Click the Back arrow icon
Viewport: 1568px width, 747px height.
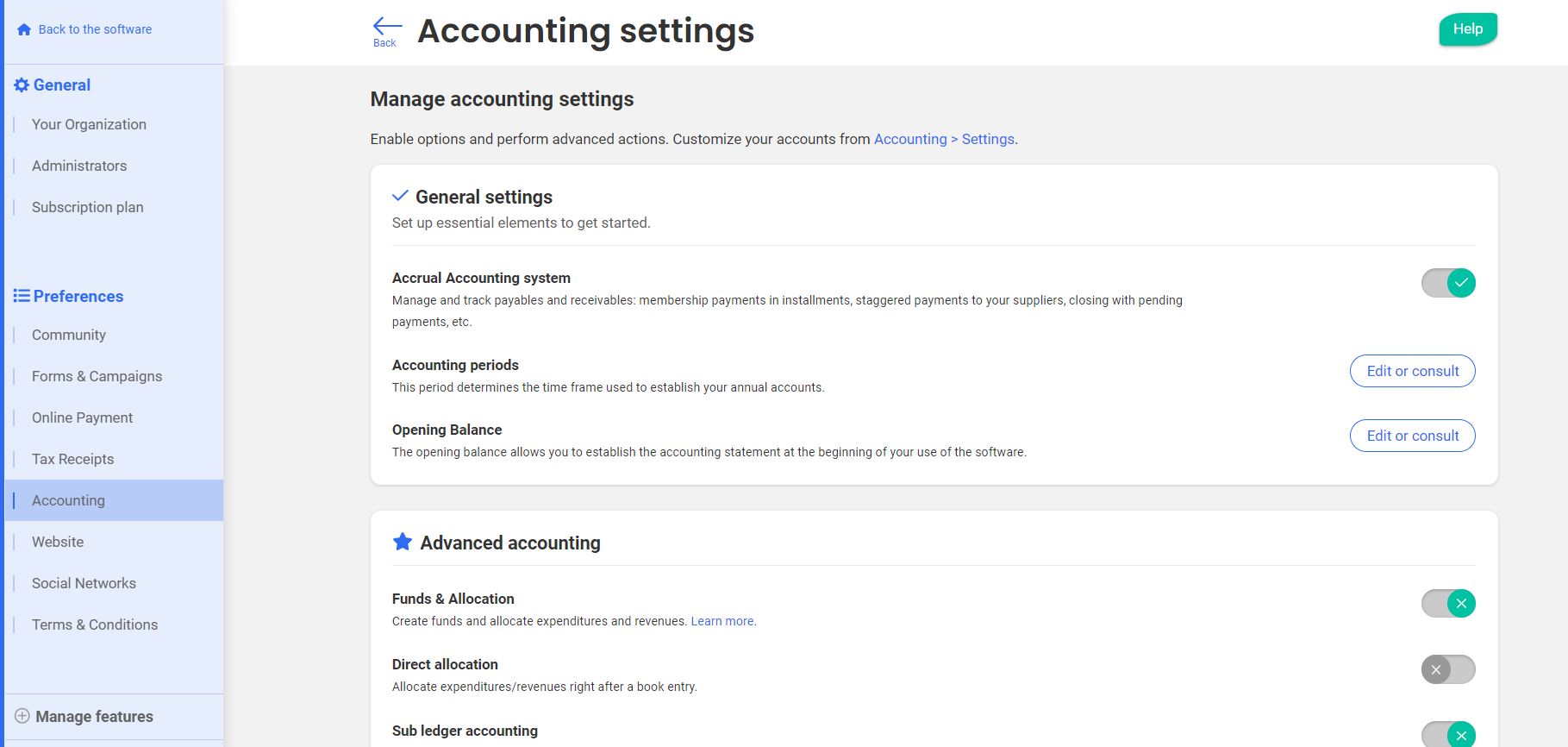(x=386, y=27)
